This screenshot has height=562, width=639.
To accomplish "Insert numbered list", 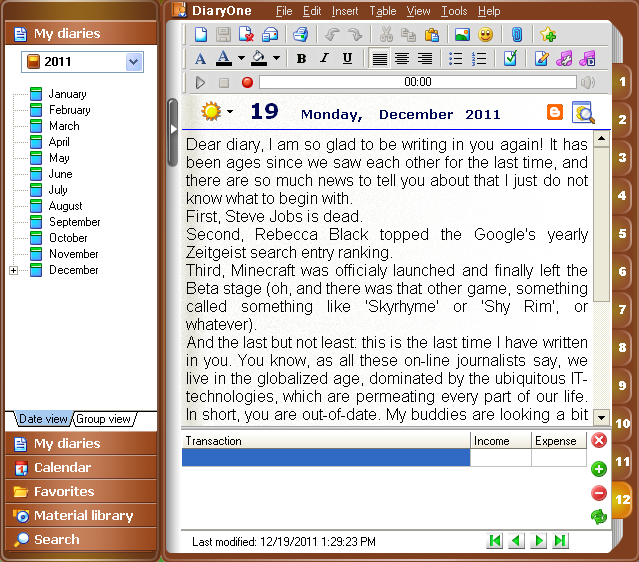I will pyautogui.click(x=478, y=59).
